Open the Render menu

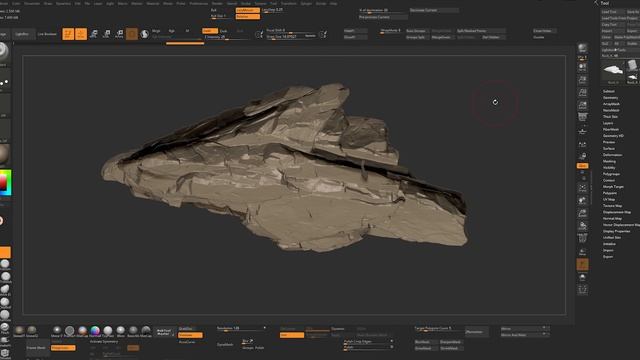[x=217, y=3]
